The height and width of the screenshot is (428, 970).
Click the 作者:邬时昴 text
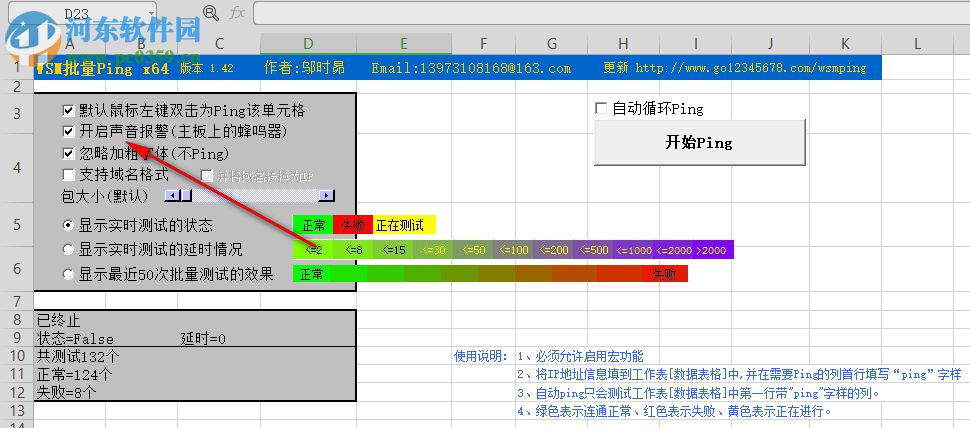(x=304, y=68)
